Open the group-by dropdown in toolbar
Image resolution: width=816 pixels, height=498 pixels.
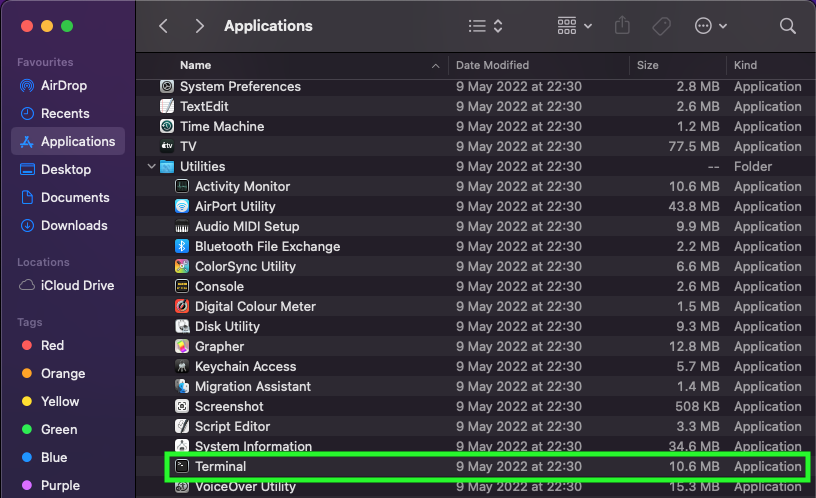click(575, 26)
